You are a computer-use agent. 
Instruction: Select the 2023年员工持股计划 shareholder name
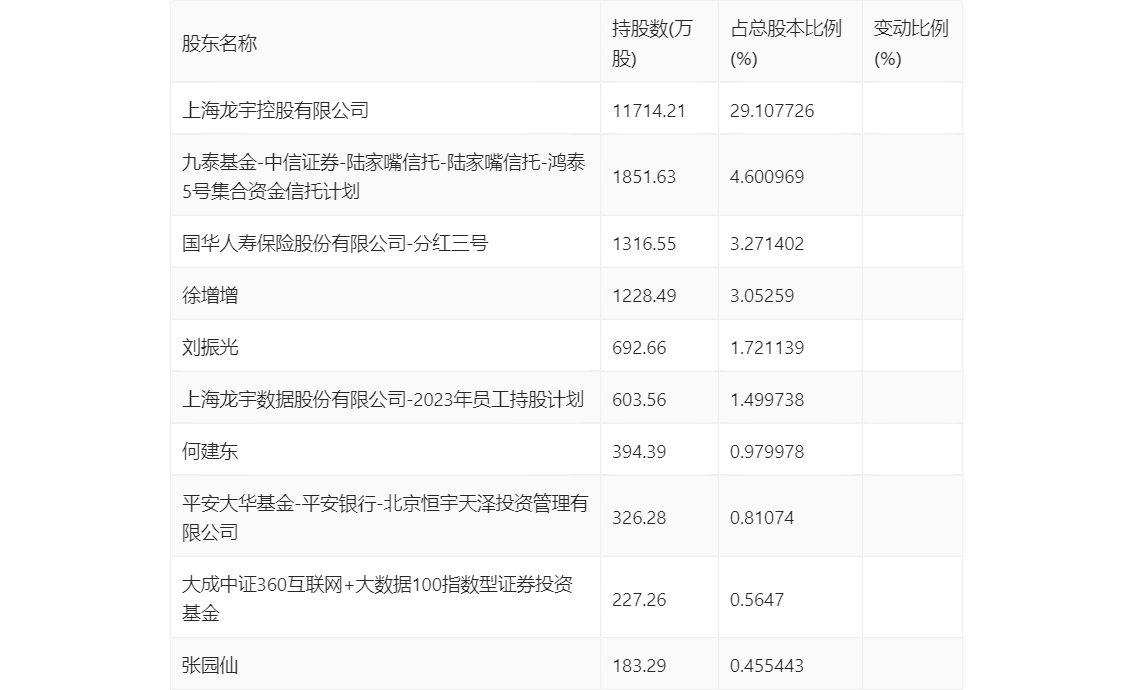[383, 399]
